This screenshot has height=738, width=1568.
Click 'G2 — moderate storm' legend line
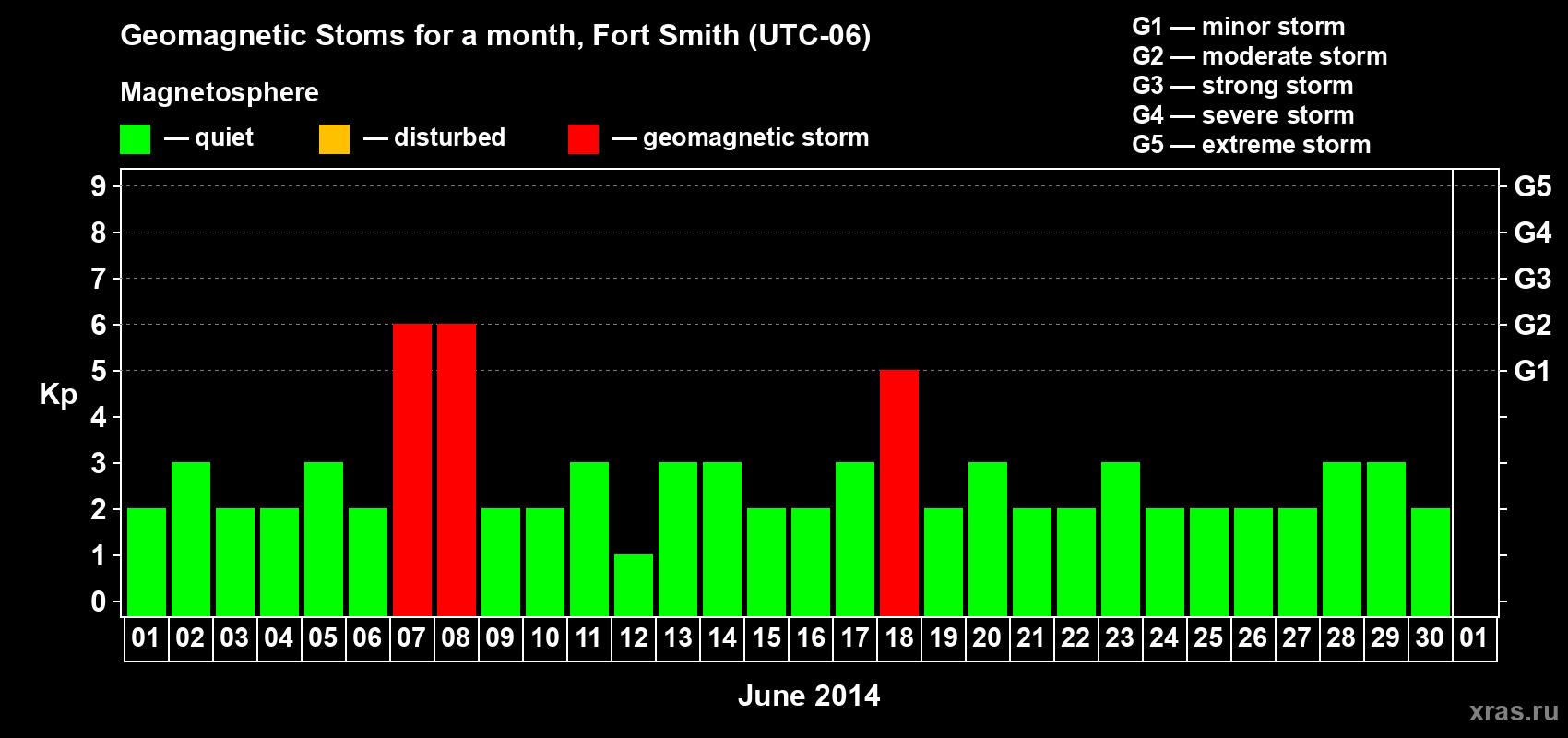point(1259,56)
